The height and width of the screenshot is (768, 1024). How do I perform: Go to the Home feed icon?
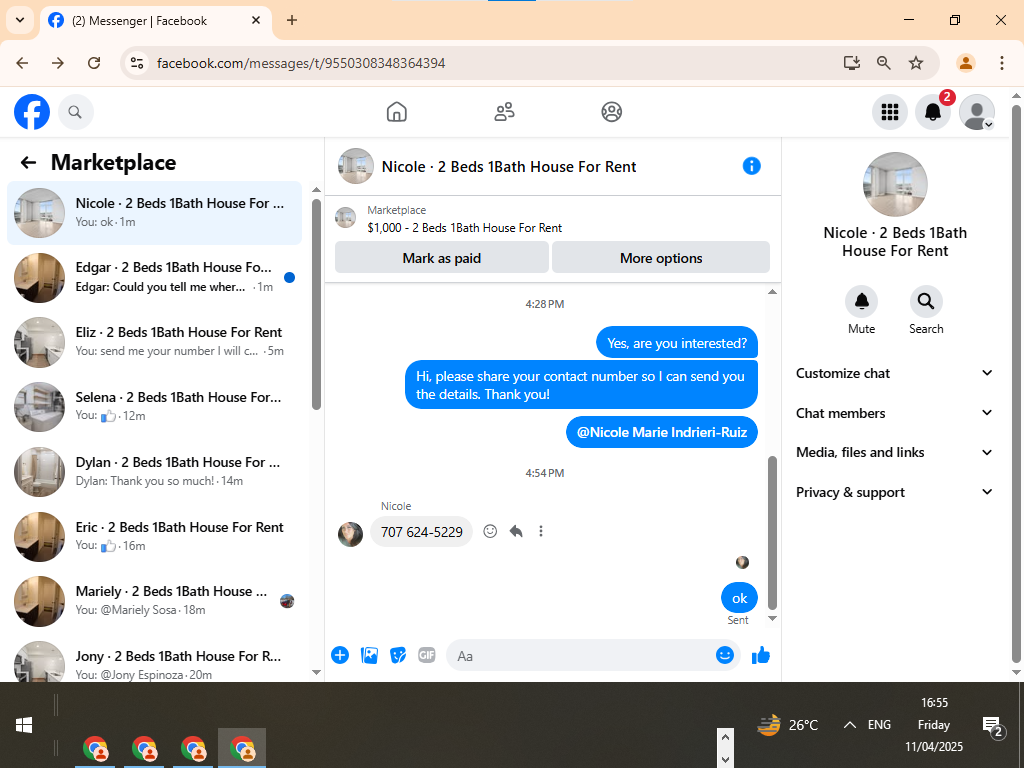[x=396, y=112]
